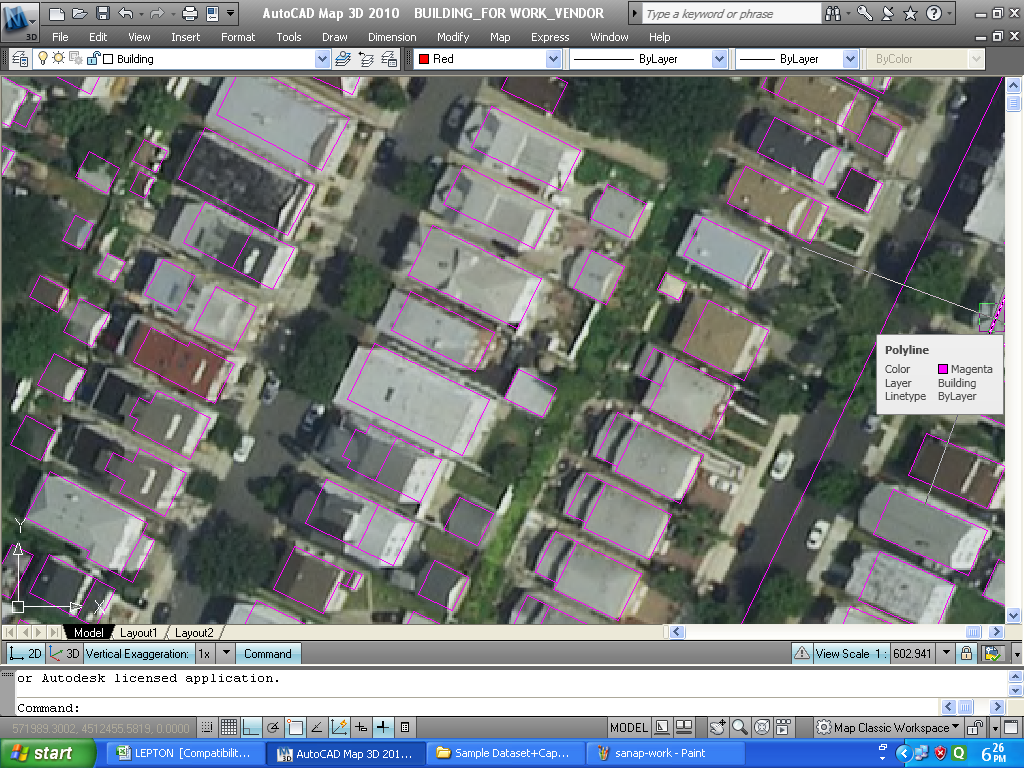
Task: Open the vertical exaggeration 1x dropdown arrow
Action: [226, 653]
